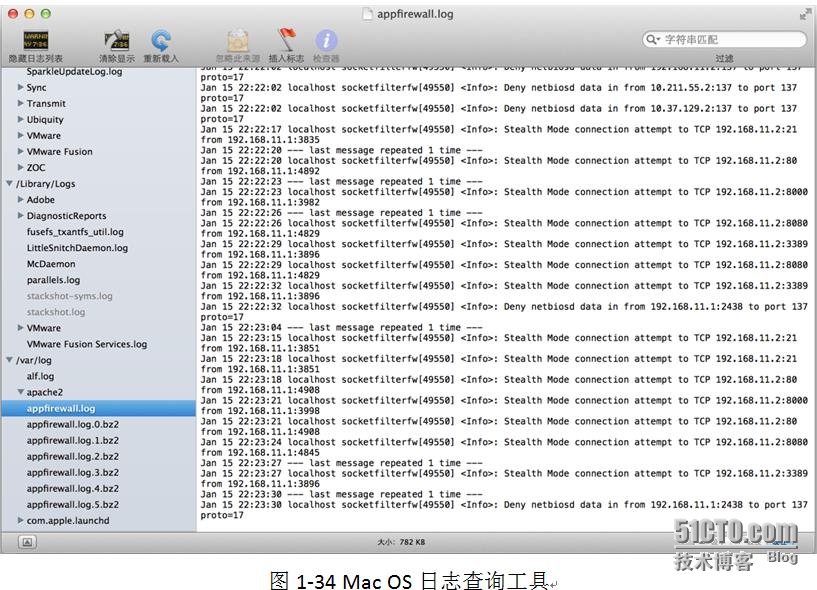
Task: Collapse the /var/log group
Action: [9, 360]
